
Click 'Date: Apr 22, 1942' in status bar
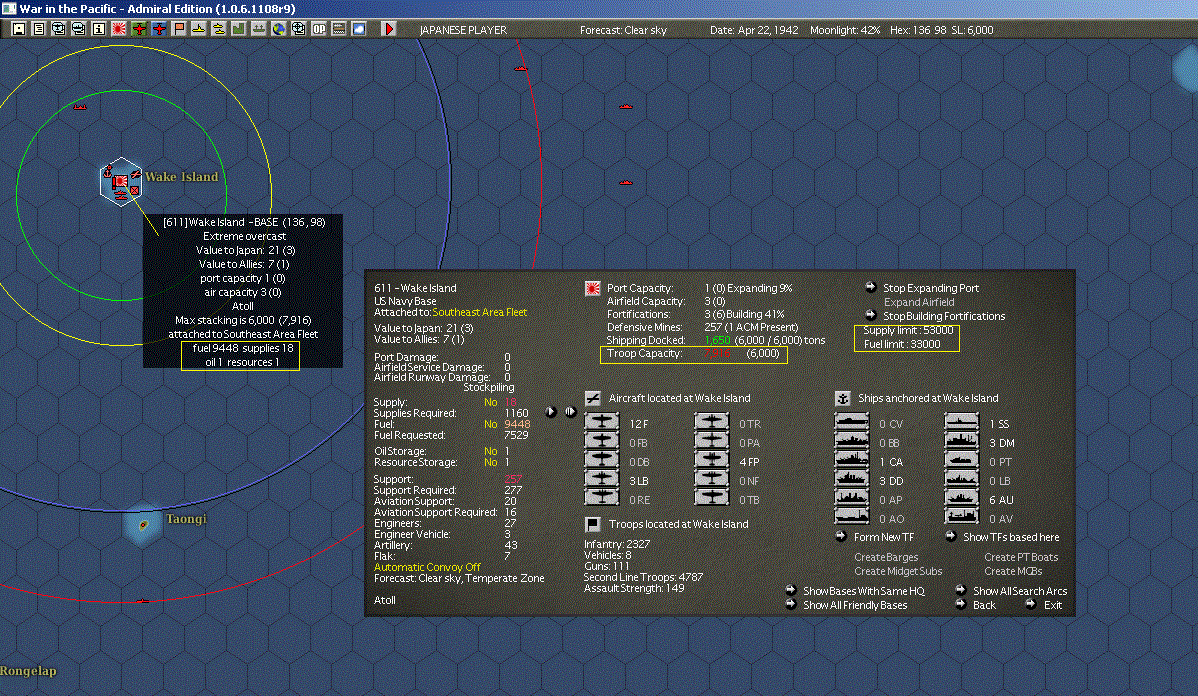click(753, 30)
